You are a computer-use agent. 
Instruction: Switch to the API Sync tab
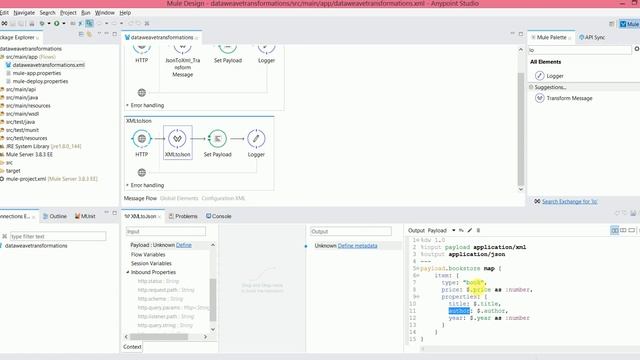tap(592, 37)
